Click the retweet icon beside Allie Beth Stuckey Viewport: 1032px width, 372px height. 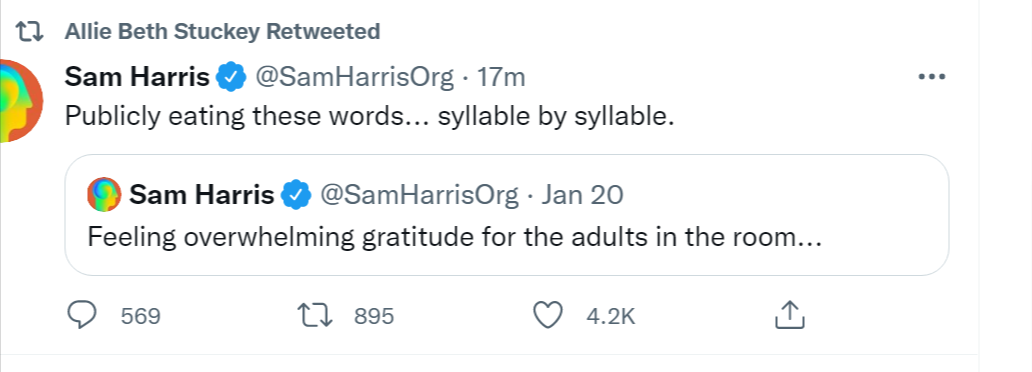click(x=29, y=32)
